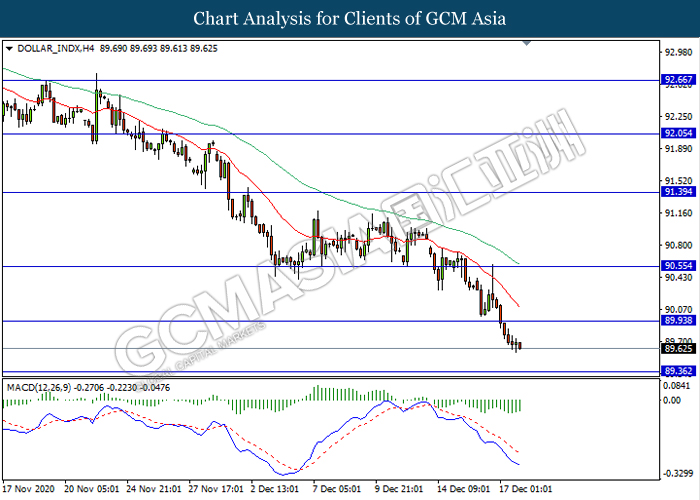Click the 17 Nov 2020 date label

[29, 489]
